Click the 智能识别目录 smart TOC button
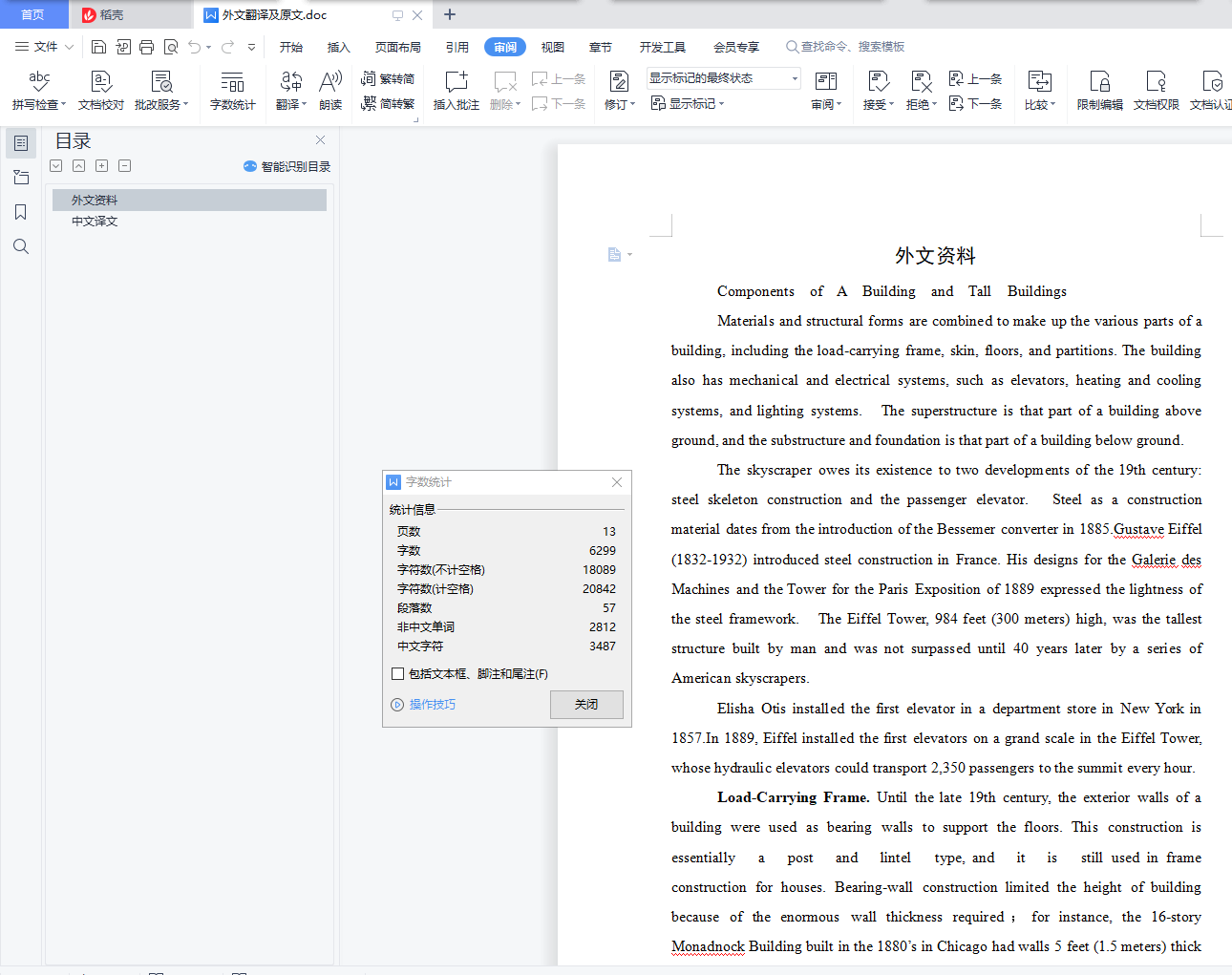1232x975 pixels. (x=287, y=166)
